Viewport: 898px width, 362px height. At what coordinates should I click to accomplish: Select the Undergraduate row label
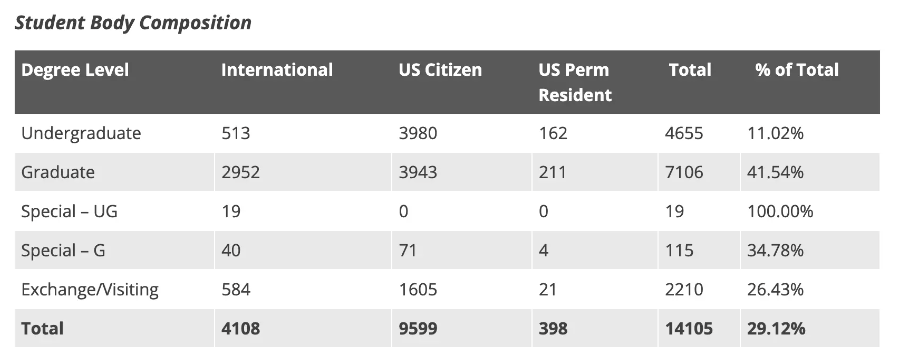click(x=81, y=133)
